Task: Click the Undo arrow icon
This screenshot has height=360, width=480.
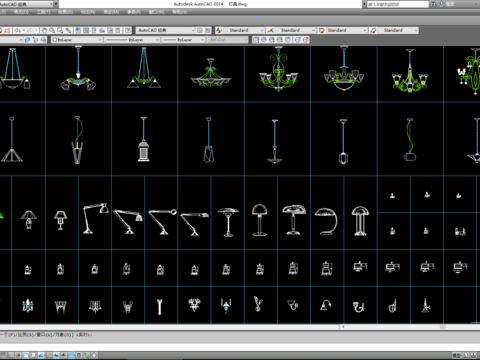Action: (17, 30)
